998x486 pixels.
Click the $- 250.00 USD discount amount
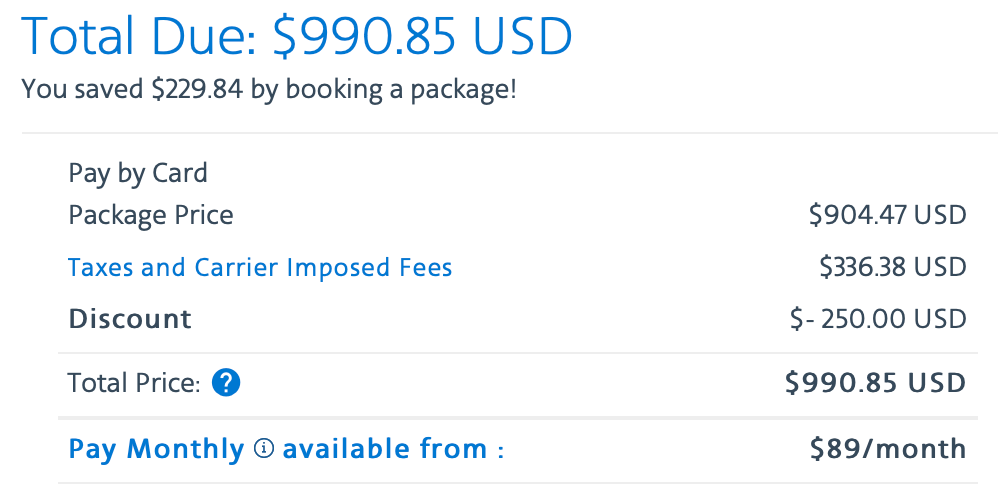tap(878, 319)
